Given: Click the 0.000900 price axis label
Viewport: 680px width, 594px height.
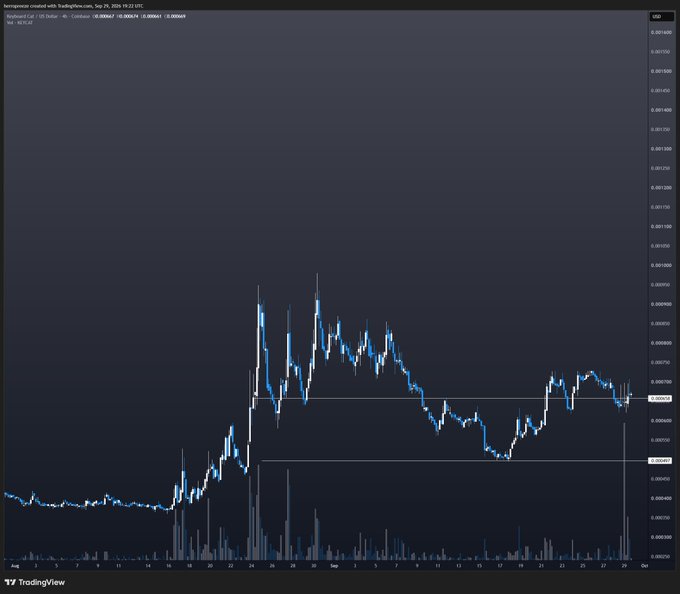Looking at the screenshot, I should 661,304.
